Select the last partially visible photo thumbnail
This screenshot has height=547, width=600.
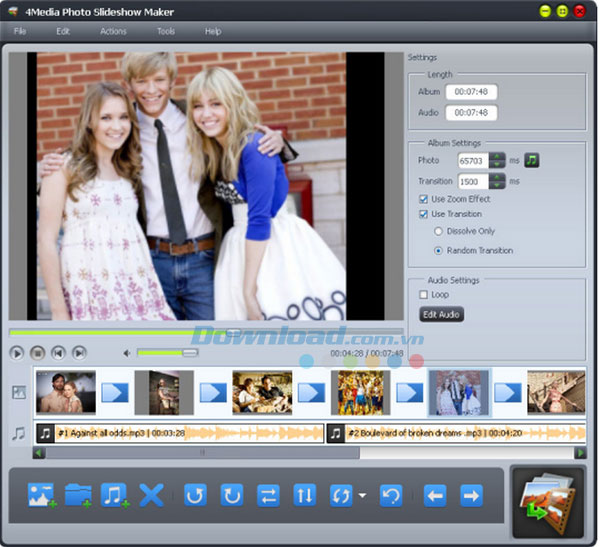click(556, 392)
